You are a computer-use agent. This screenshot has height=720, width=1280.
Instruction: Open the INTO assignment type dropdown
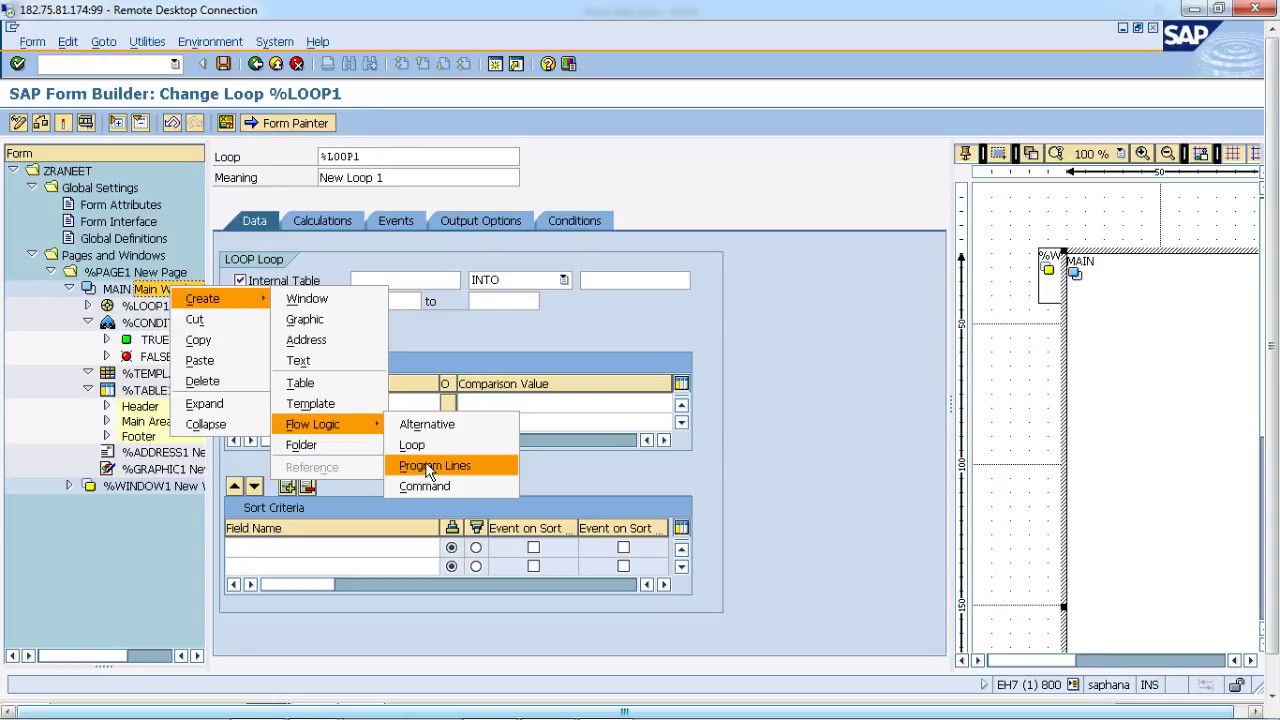[x=563, y=281]
